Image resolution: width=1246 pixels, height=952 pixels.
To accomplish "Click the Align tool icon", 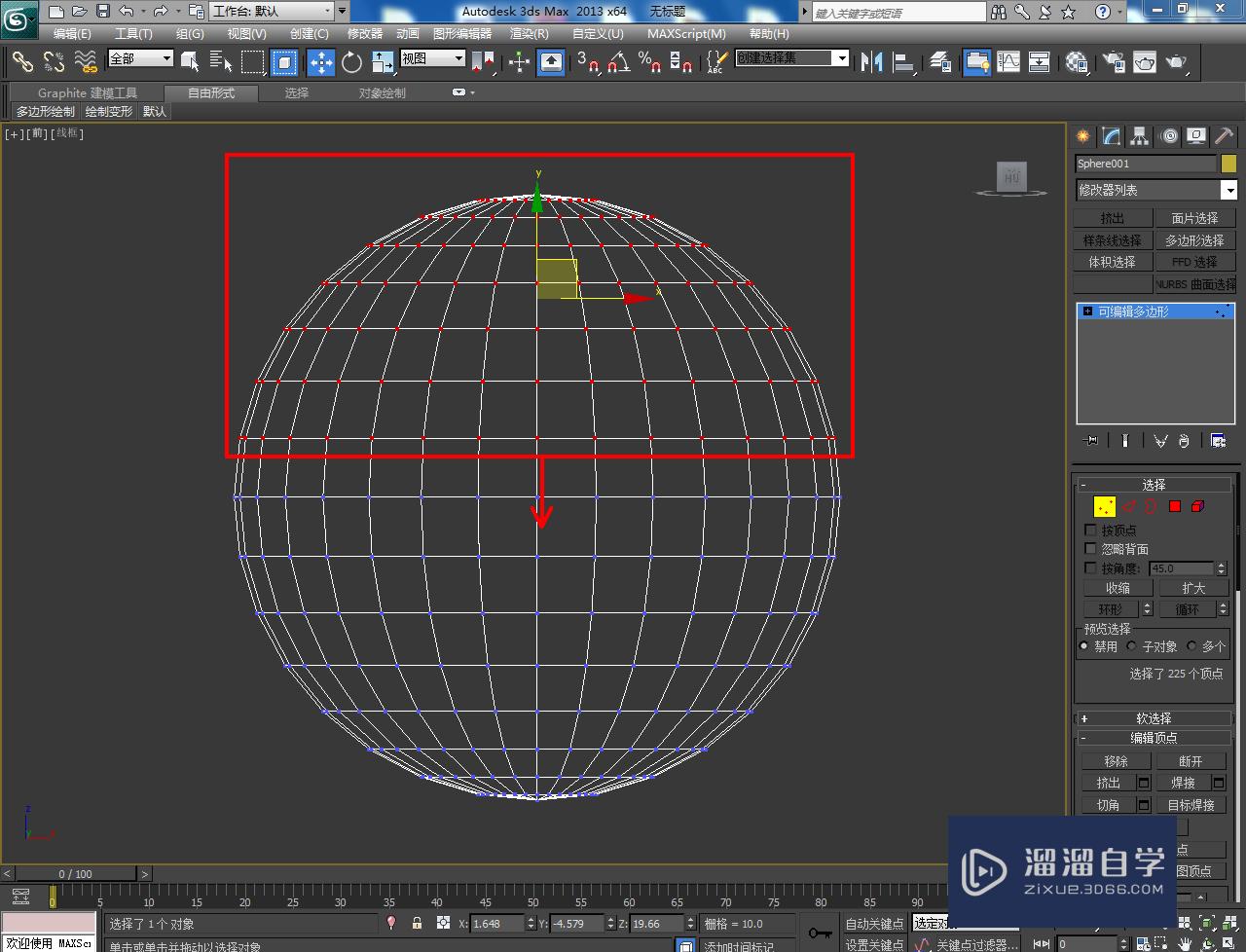I will pyautogui.click(x=904, y=62).
